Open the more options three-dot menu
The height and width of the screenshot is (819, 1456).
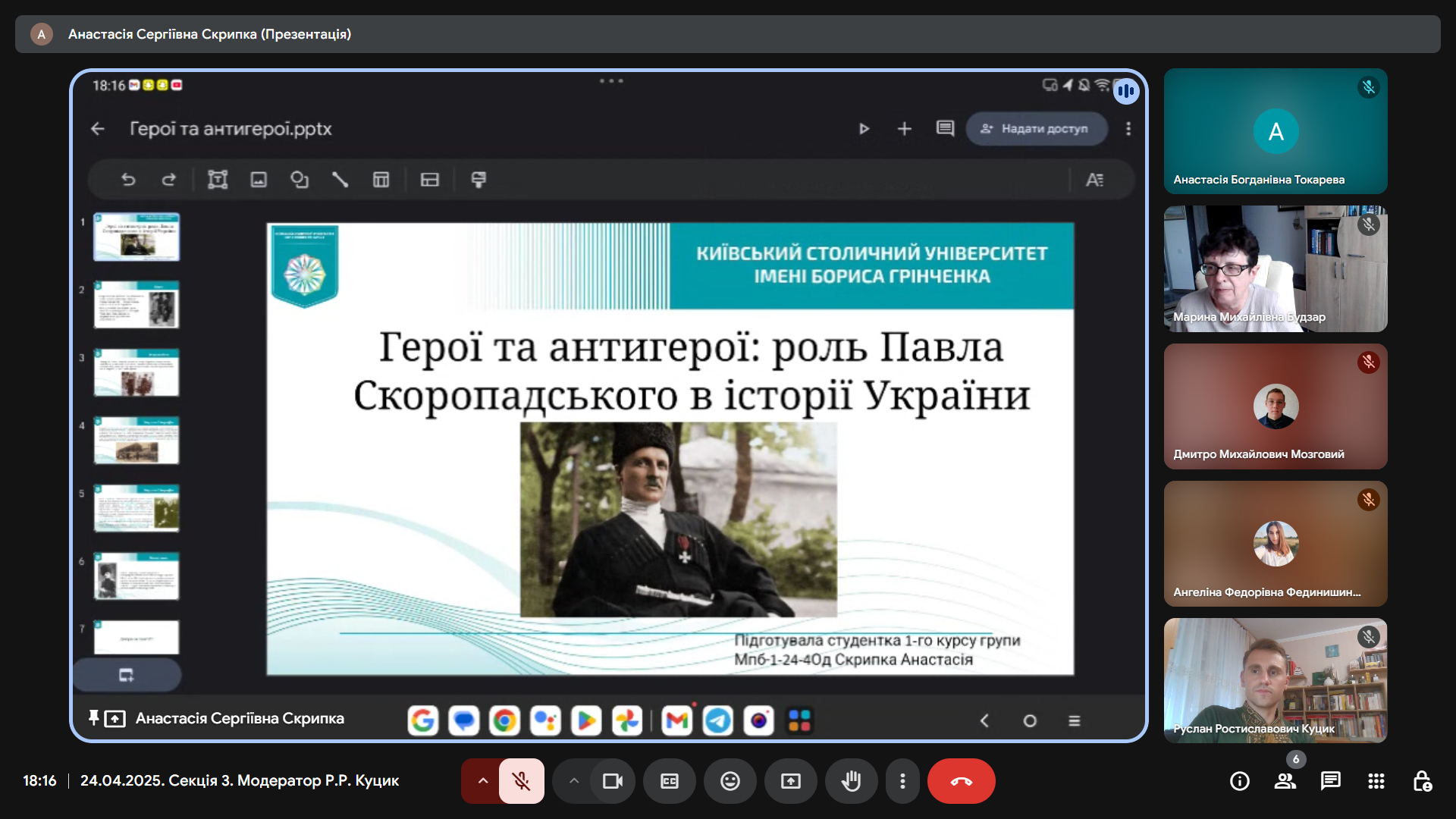(902, 781)
